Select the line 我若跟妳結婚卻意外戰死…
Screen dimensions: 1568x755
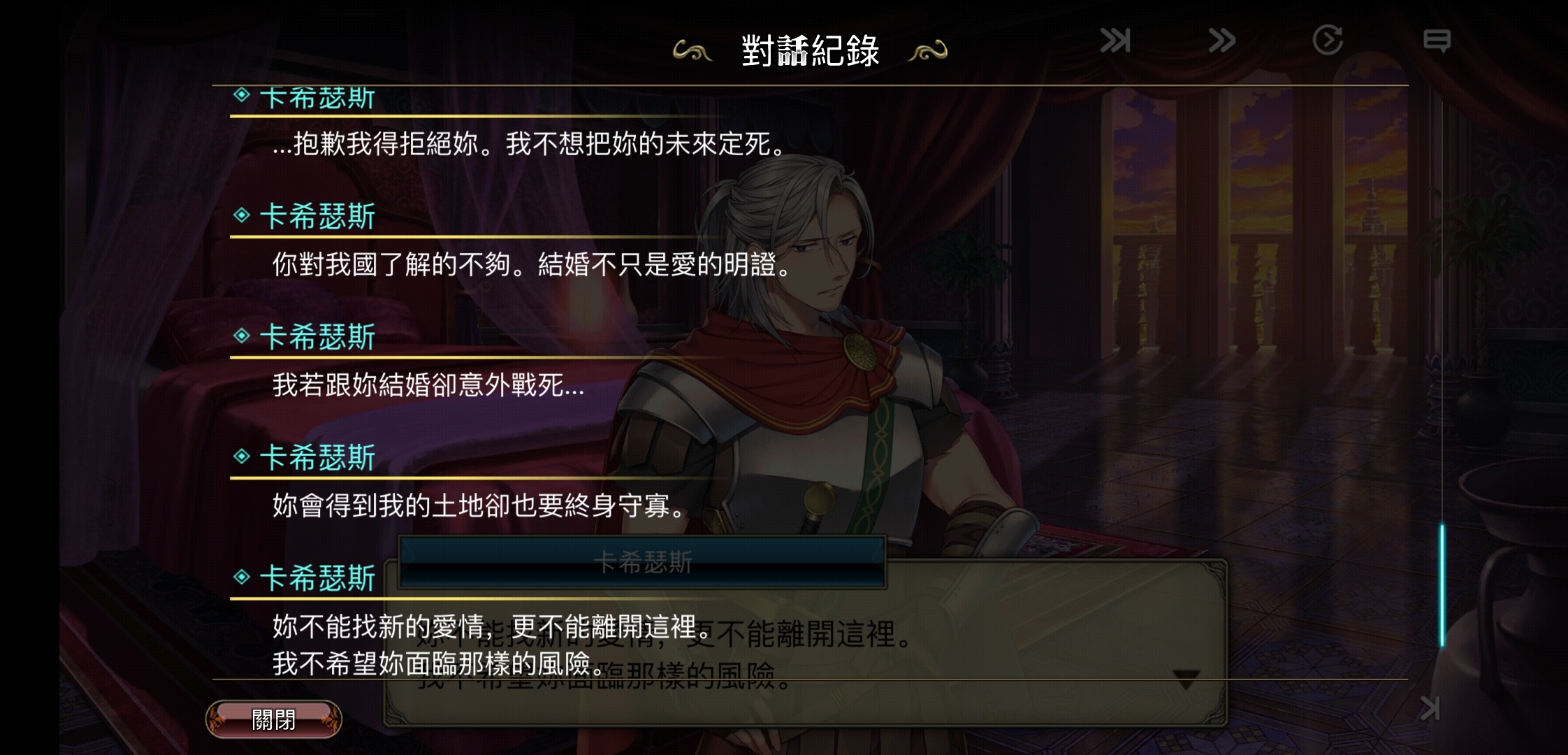pos(428,384)
